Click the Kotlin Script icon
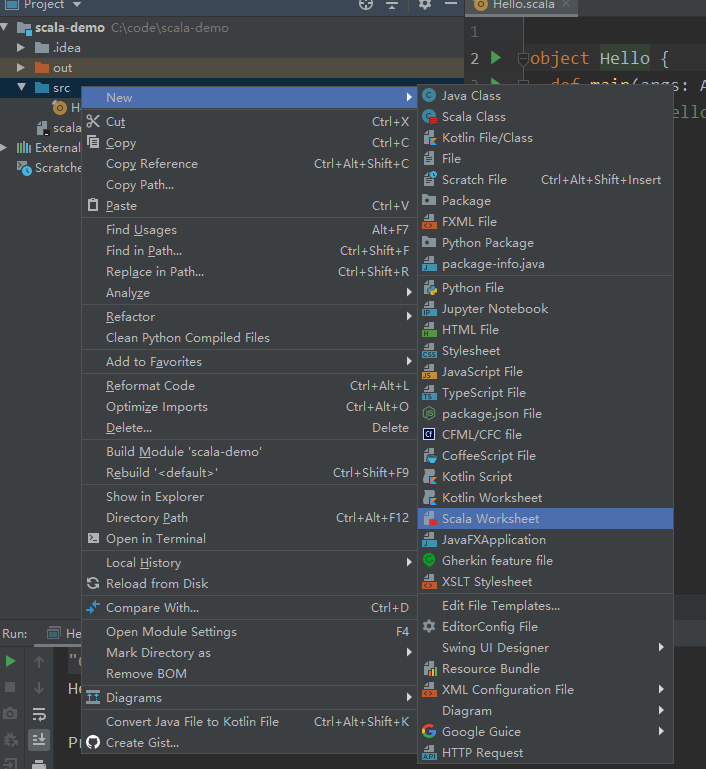The image size is (706, 769). [429, 477]
